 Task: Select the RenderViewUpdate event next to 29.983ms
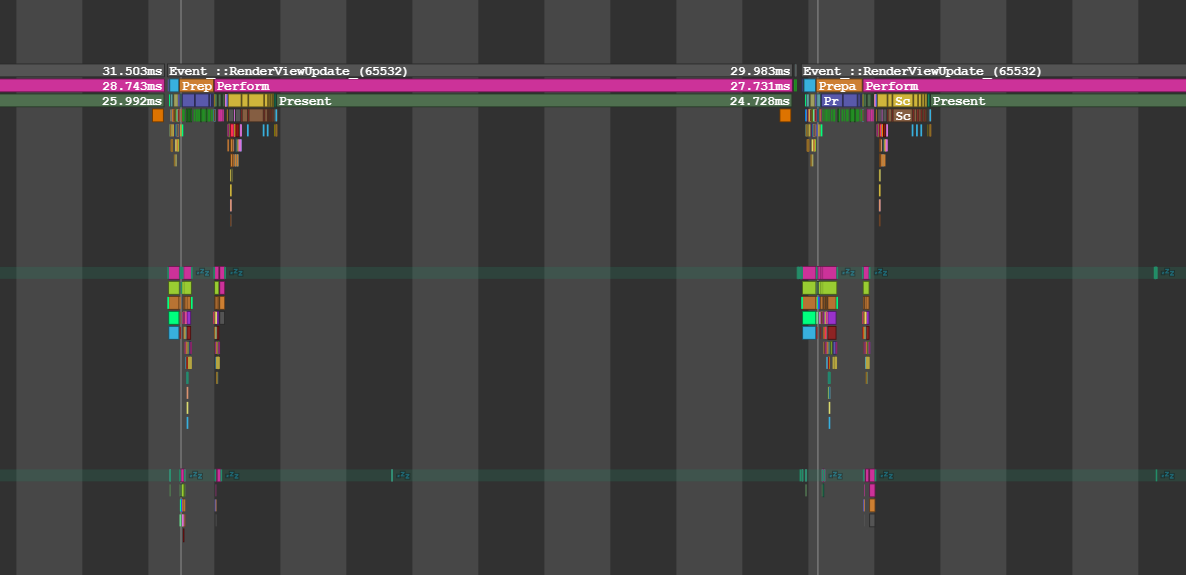point(994,71)
